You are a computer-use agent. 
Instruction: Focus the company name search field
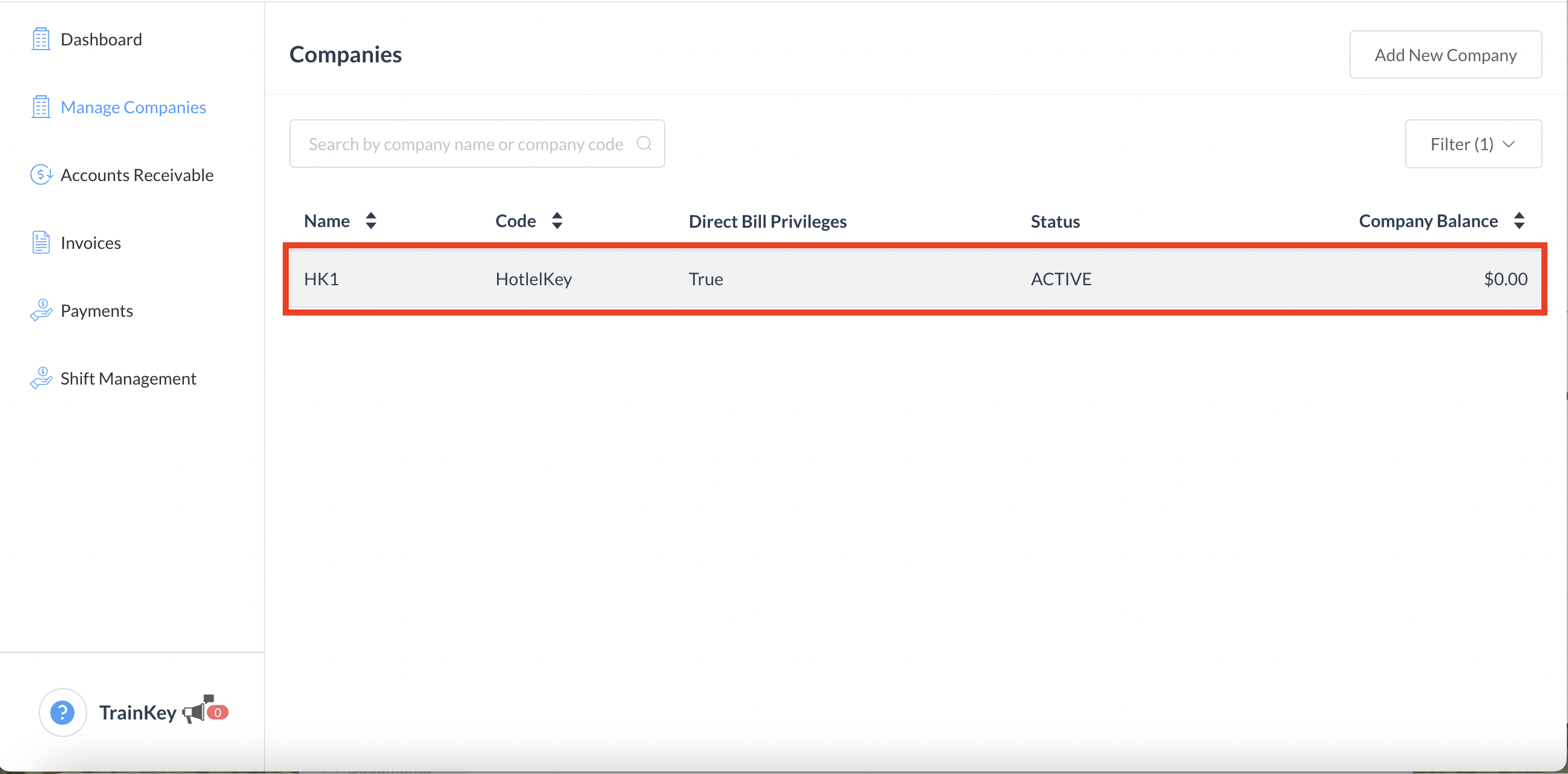pos(466,144)
